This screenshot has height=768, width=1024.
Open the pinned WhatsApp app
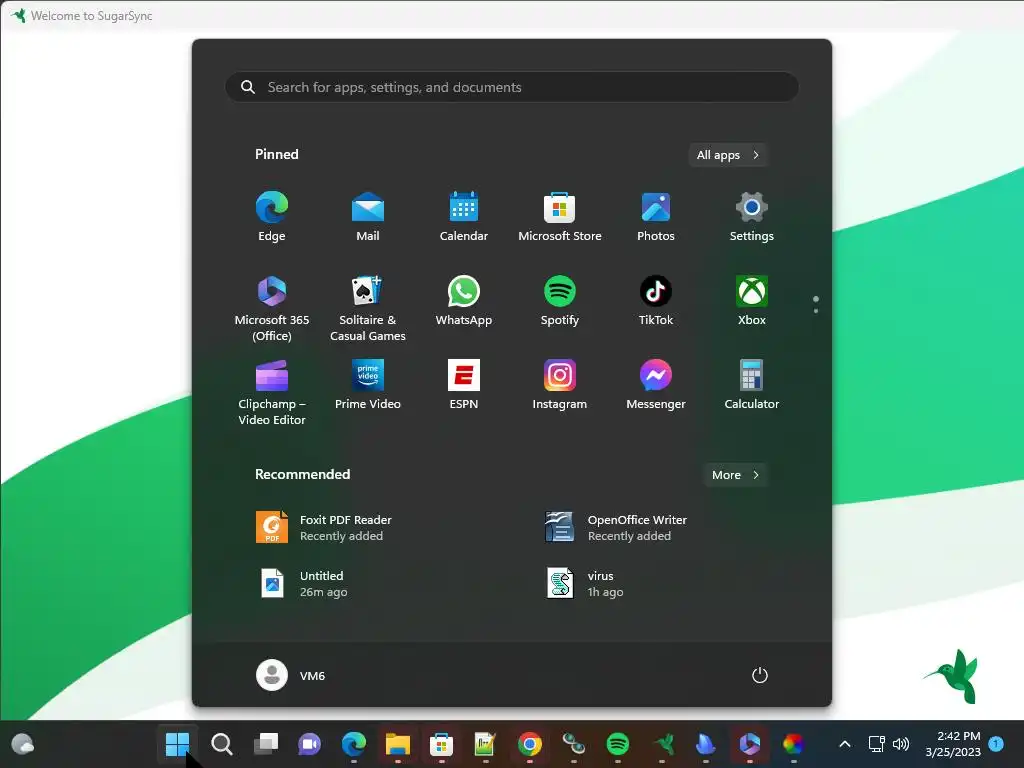click(x=464, y=301)
